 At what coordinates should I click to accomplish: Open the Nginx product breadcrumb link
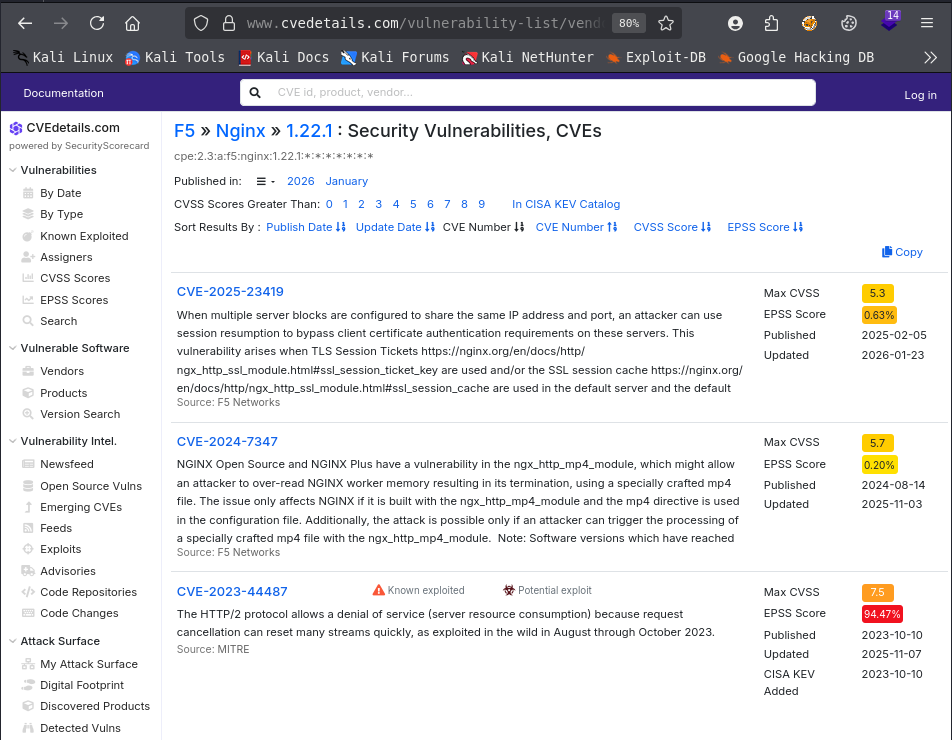(240, 131)
